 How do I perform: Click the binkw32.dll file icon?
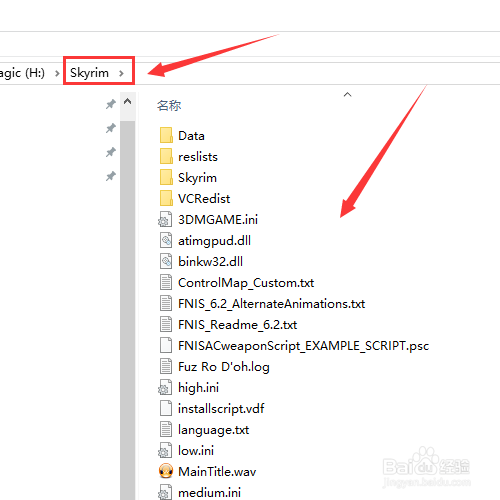tap(166, 262)
